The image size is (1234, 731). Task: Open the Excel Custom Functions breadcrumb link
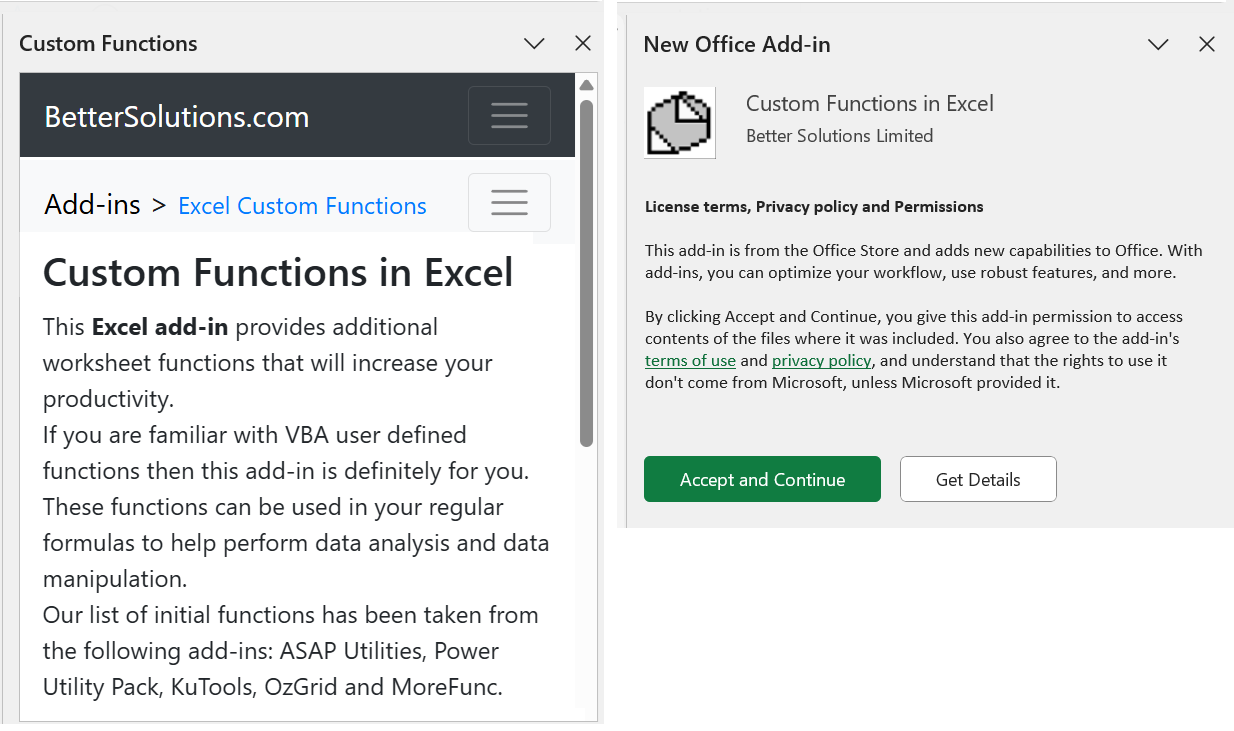302,206
